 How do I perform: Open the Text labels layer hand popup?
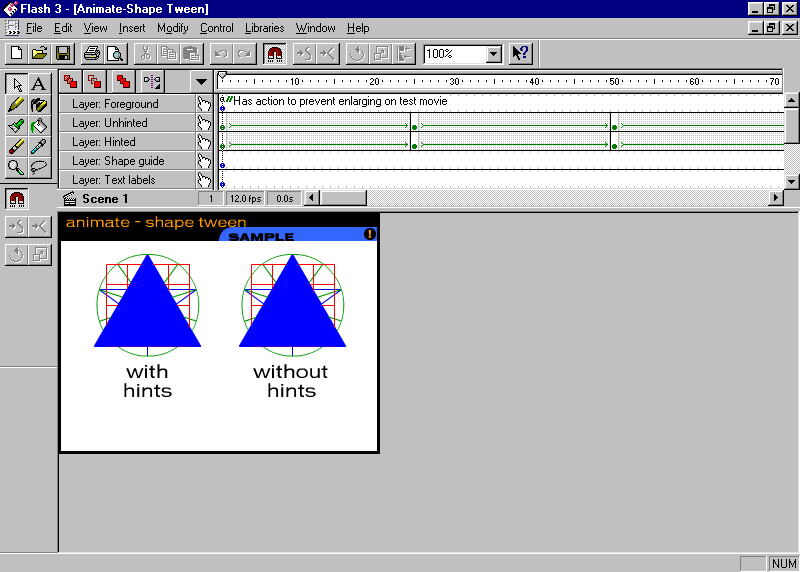204,180
